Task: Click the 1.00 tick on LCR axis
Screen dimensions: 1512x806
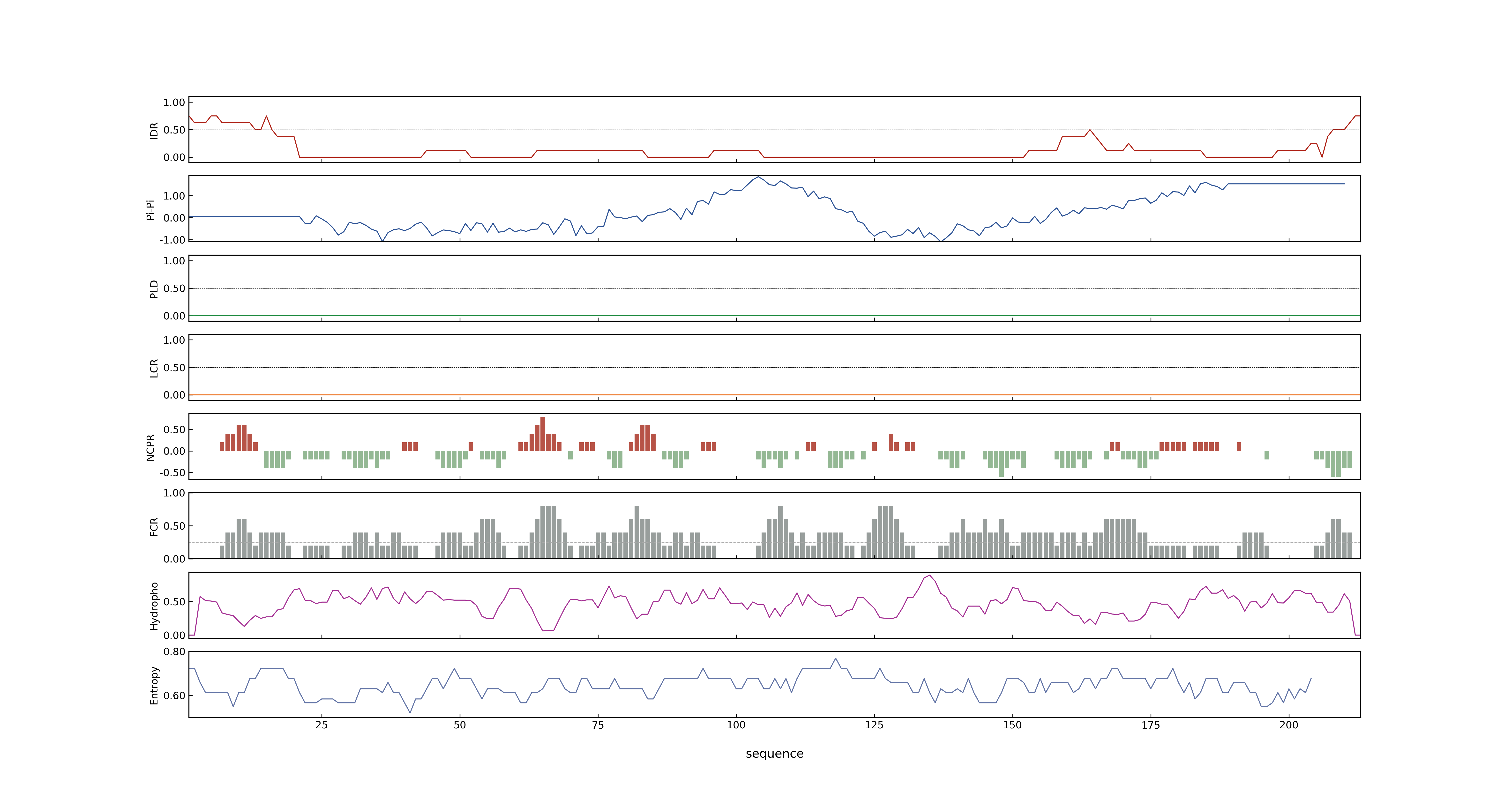Action: click(x=174, y=340)
